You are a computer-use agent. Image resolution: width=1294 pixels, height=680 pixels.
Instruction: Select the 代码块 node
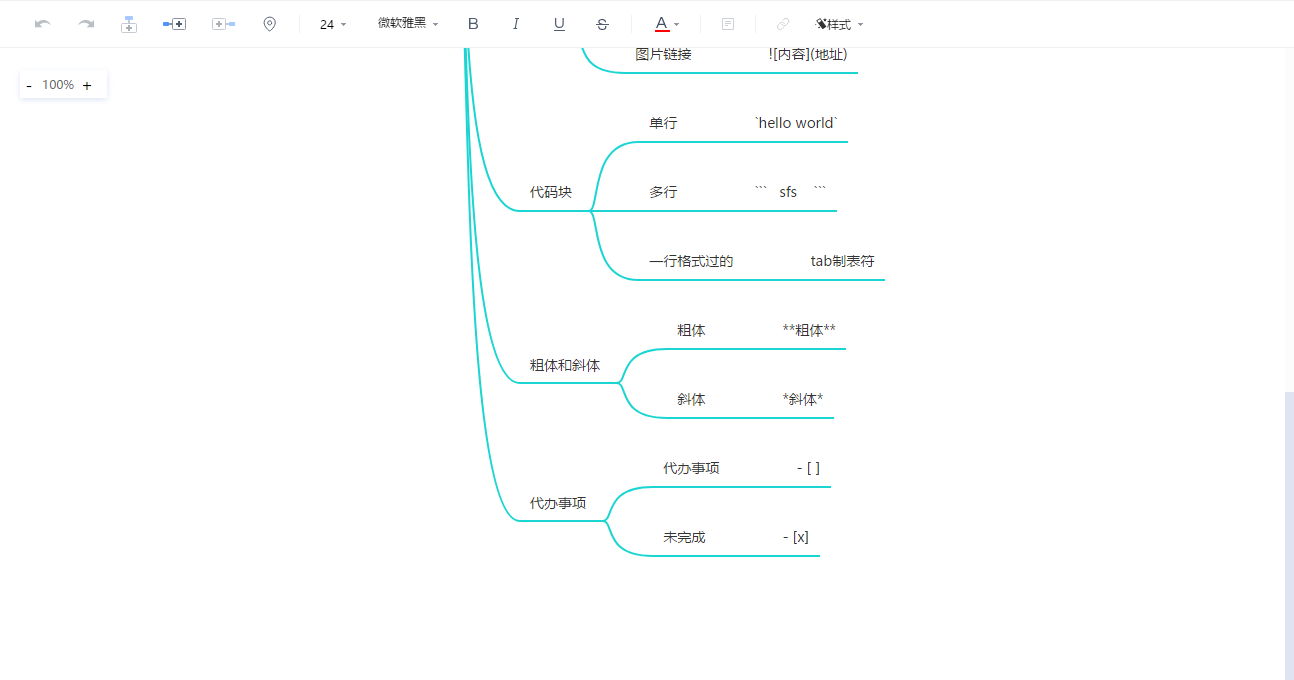[551, 192]
